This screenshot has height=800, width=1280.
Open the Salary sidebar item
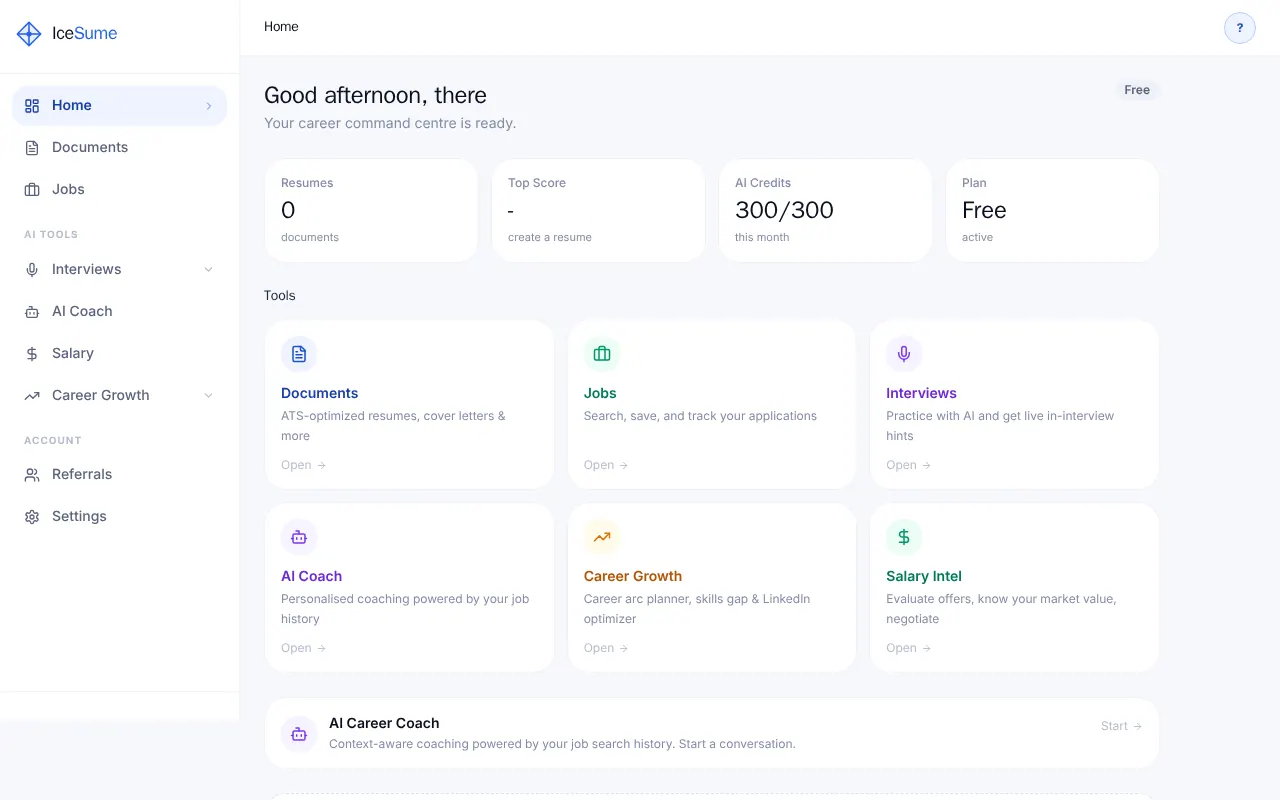tap(120, 354)
